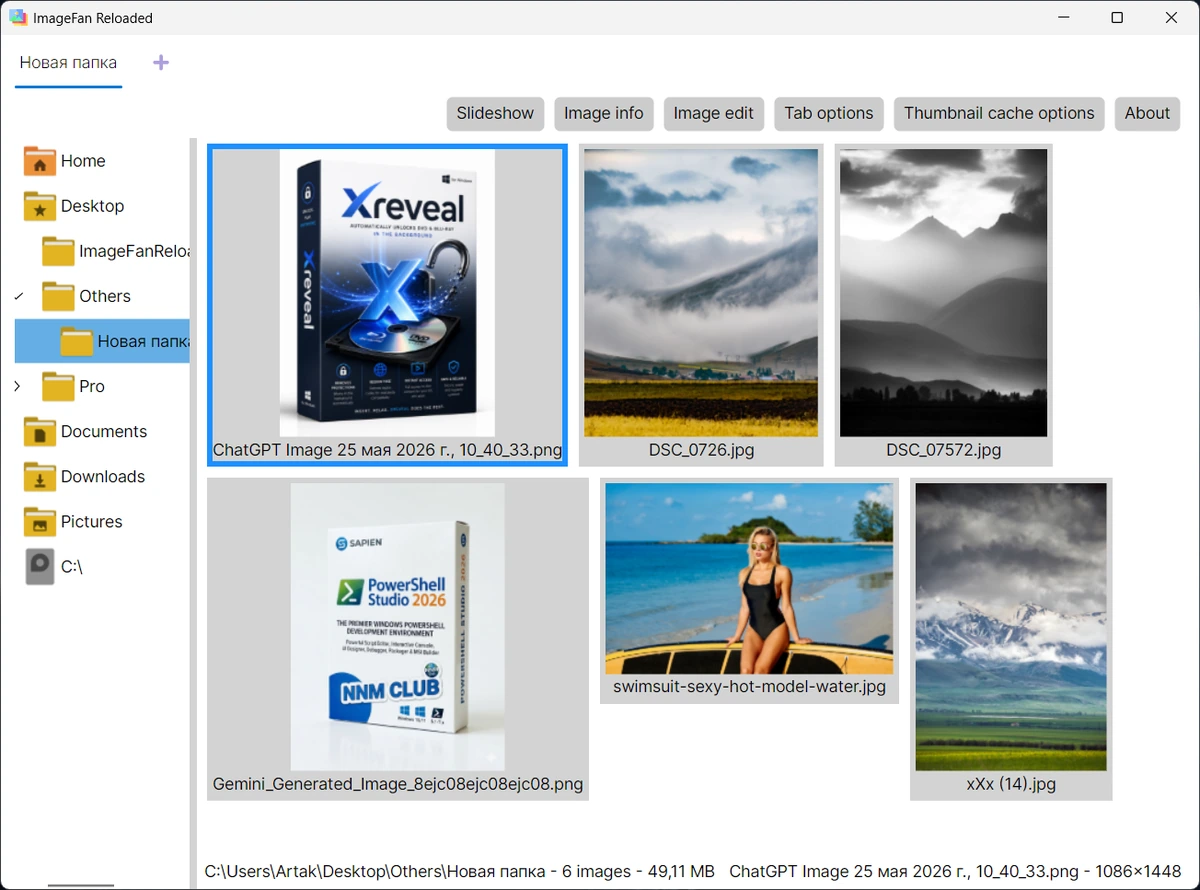Click the Documents folder icon

click(39, 431)
